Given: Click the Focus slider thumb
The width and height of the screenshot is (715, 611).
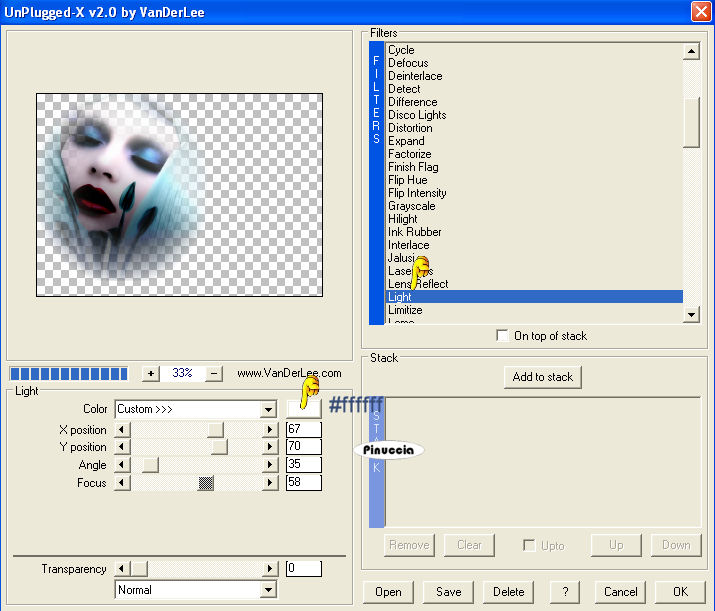Looking at the screenshot, I should [x=206, y=482].
